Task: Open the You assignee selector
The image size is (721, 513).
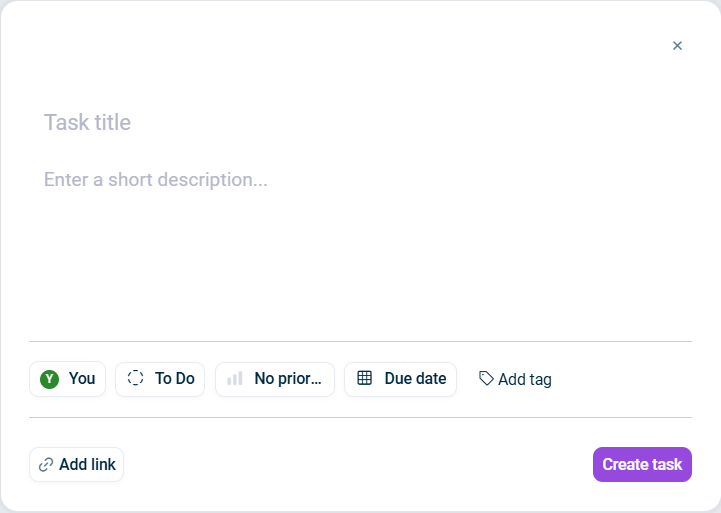Action: [68, 379]
